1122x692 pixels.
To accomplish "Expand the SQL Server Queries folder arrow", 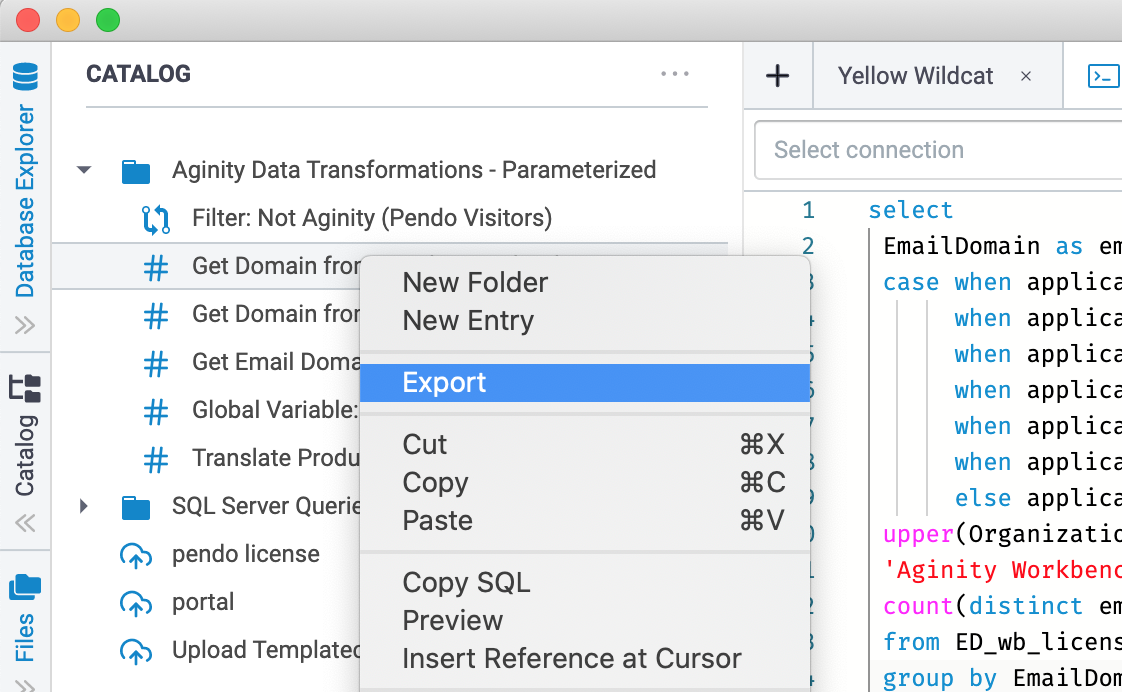I will coord(84,506).
